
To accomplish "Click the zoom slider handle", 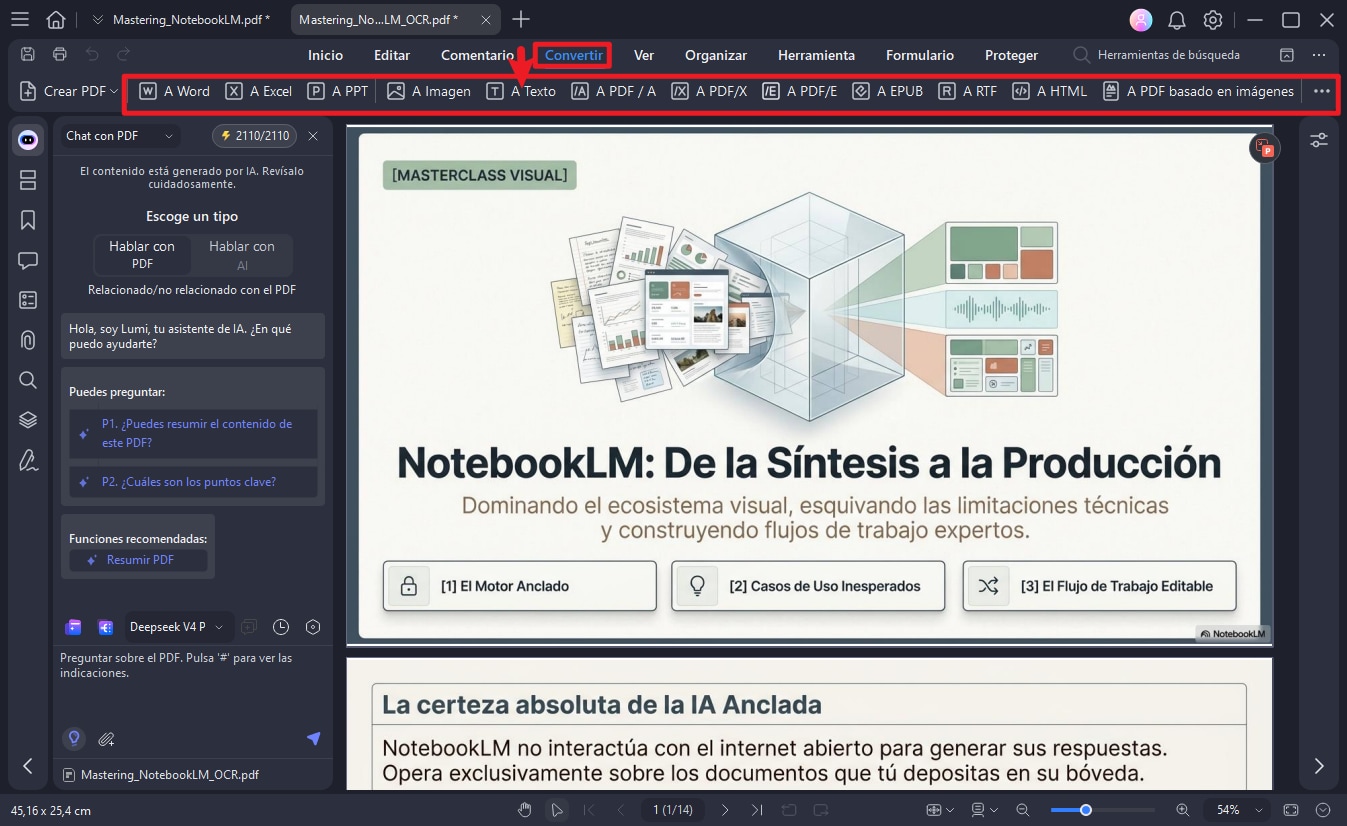I will coord(1085,810).
